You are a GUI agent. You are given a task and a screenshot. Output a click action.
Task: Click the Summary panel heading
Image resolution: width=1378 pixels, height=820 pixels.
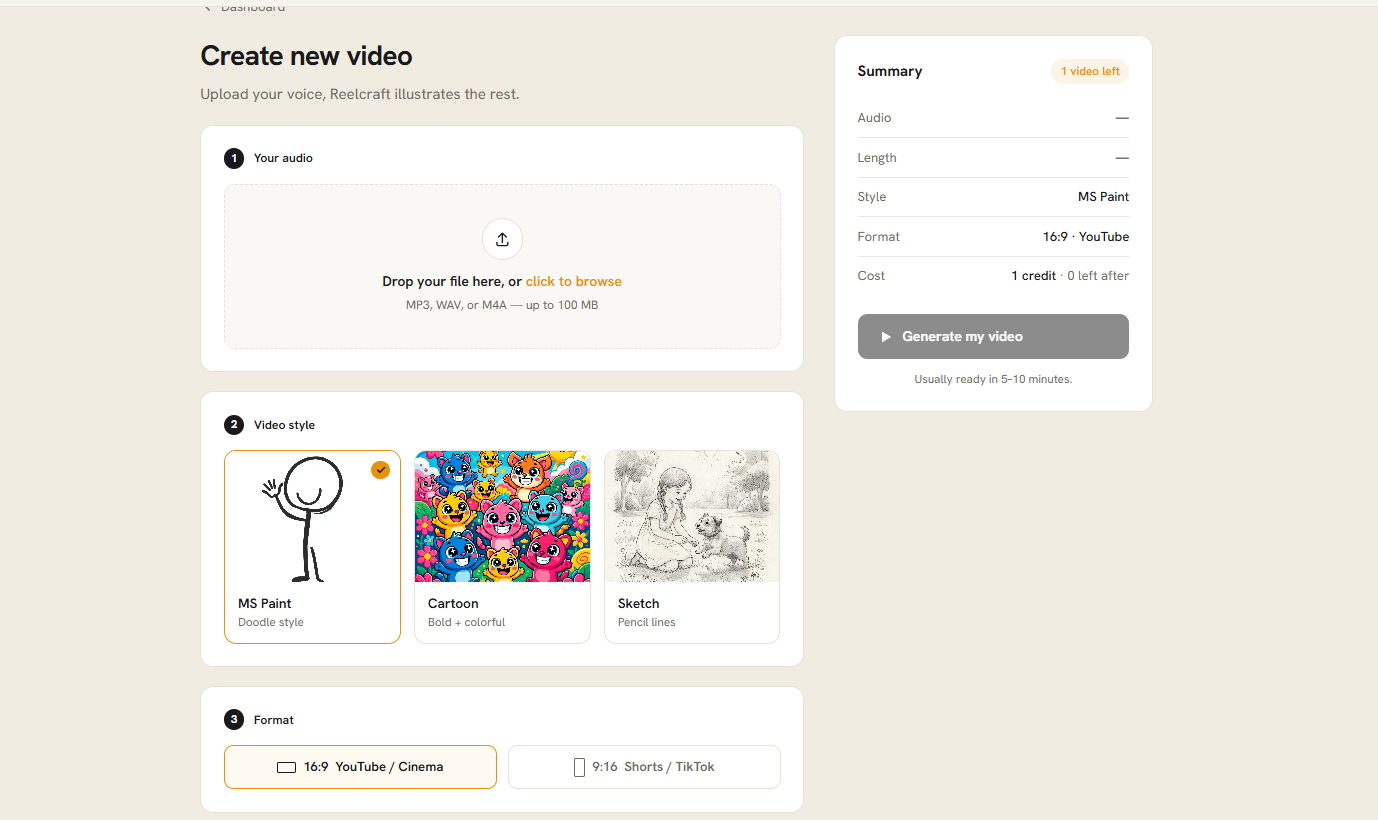pos(890,71)
